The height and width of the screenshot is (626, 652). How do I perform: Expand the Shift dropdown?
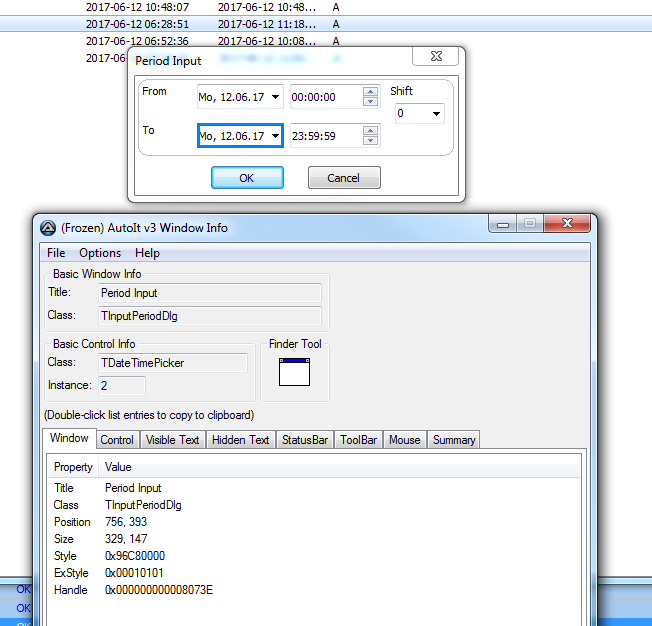point(437,114)
